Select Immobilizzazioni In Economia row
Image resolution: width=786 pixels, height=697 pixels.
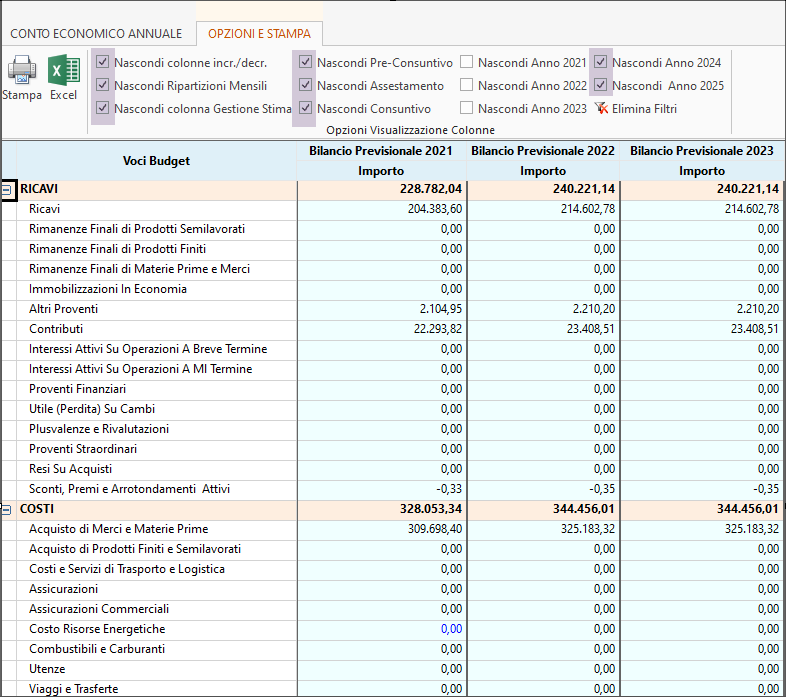(108, 289)
